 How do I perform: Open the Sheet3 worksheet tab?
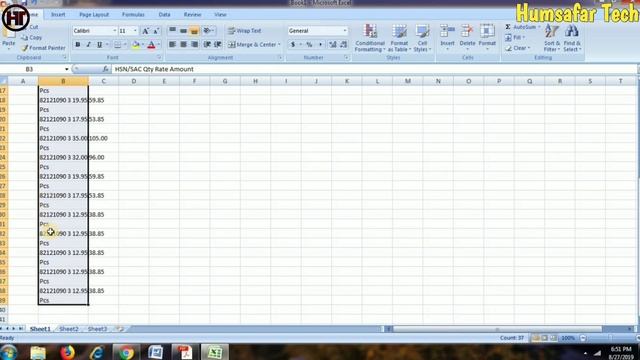97,329
